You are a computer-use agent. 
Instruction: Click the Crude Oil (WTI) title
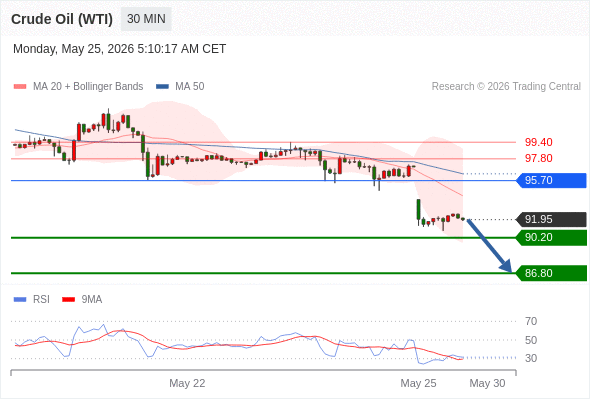coord(62,19)
